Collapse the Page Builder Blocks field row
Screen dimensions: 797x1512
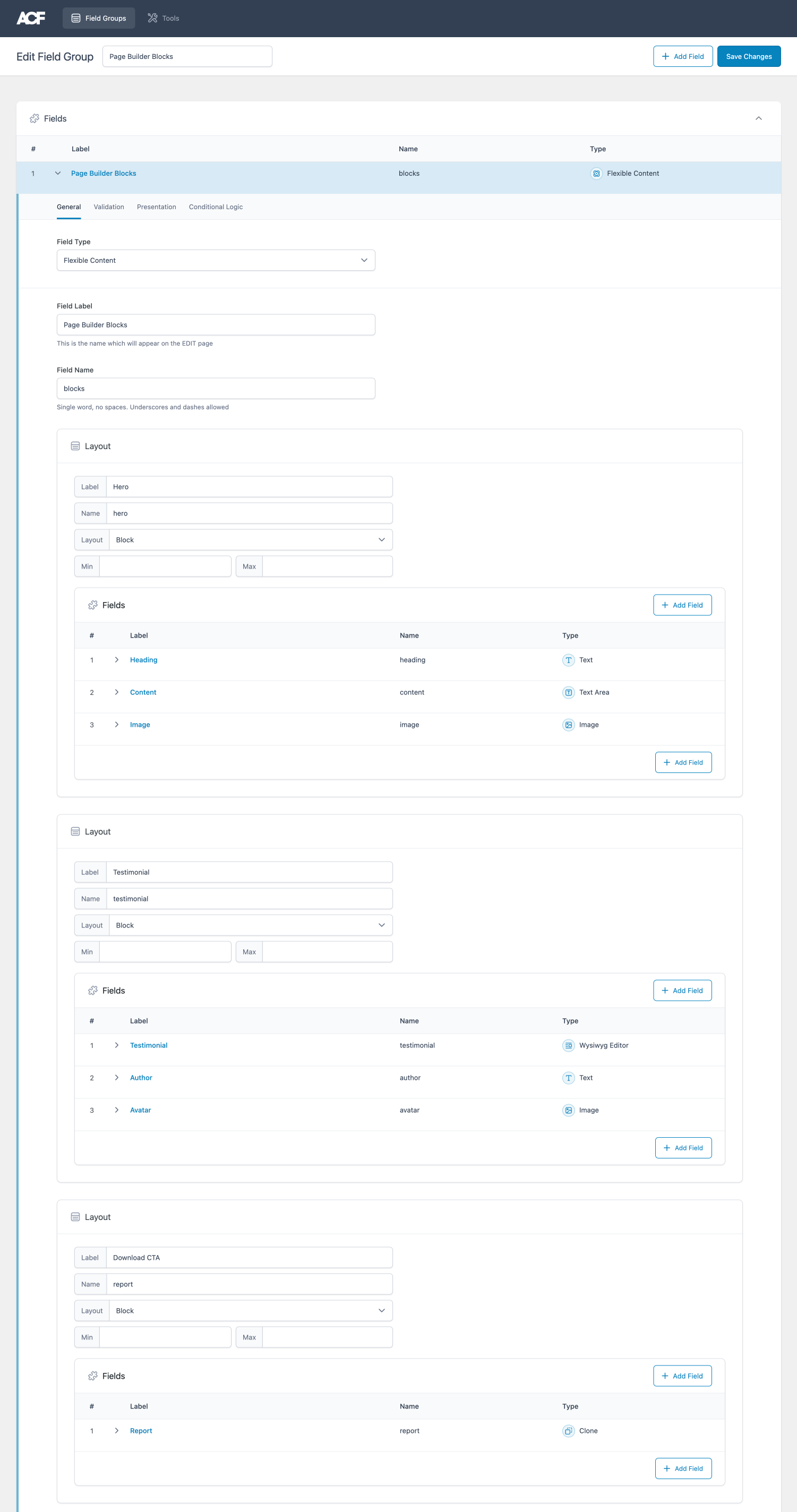57,173
